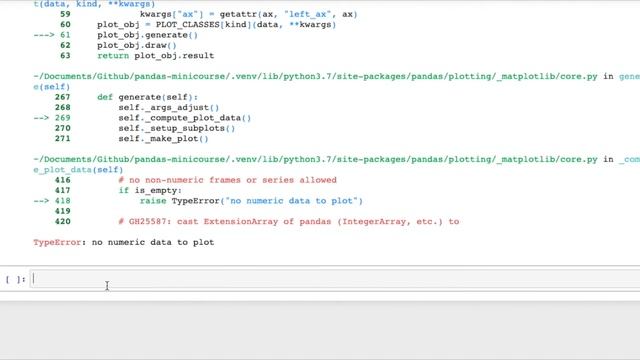Click the empty notebook code cell input
640x360 pixels.
tap(336, 280)
